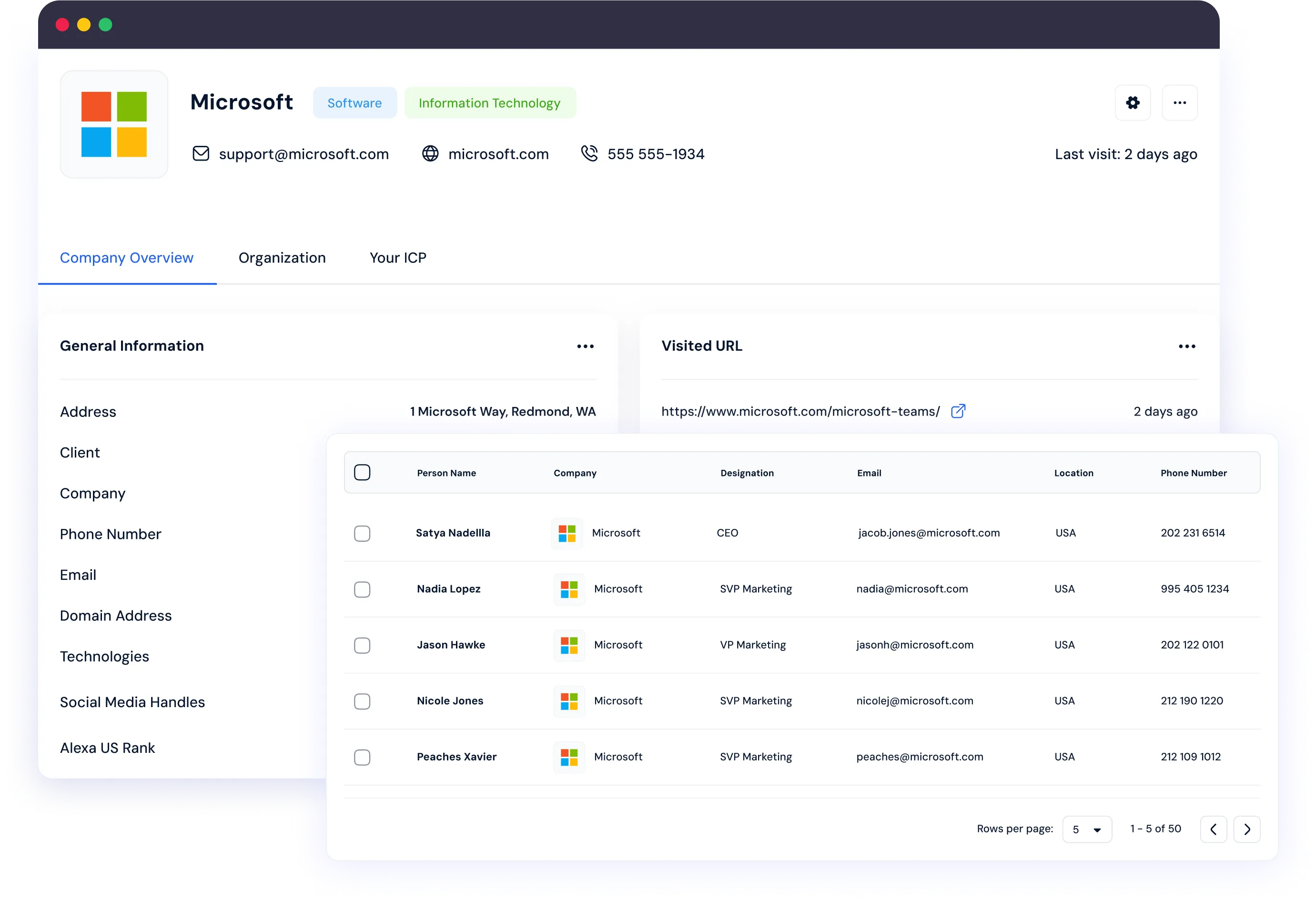Click the header three-dots more button

[x=1180, y=102]
